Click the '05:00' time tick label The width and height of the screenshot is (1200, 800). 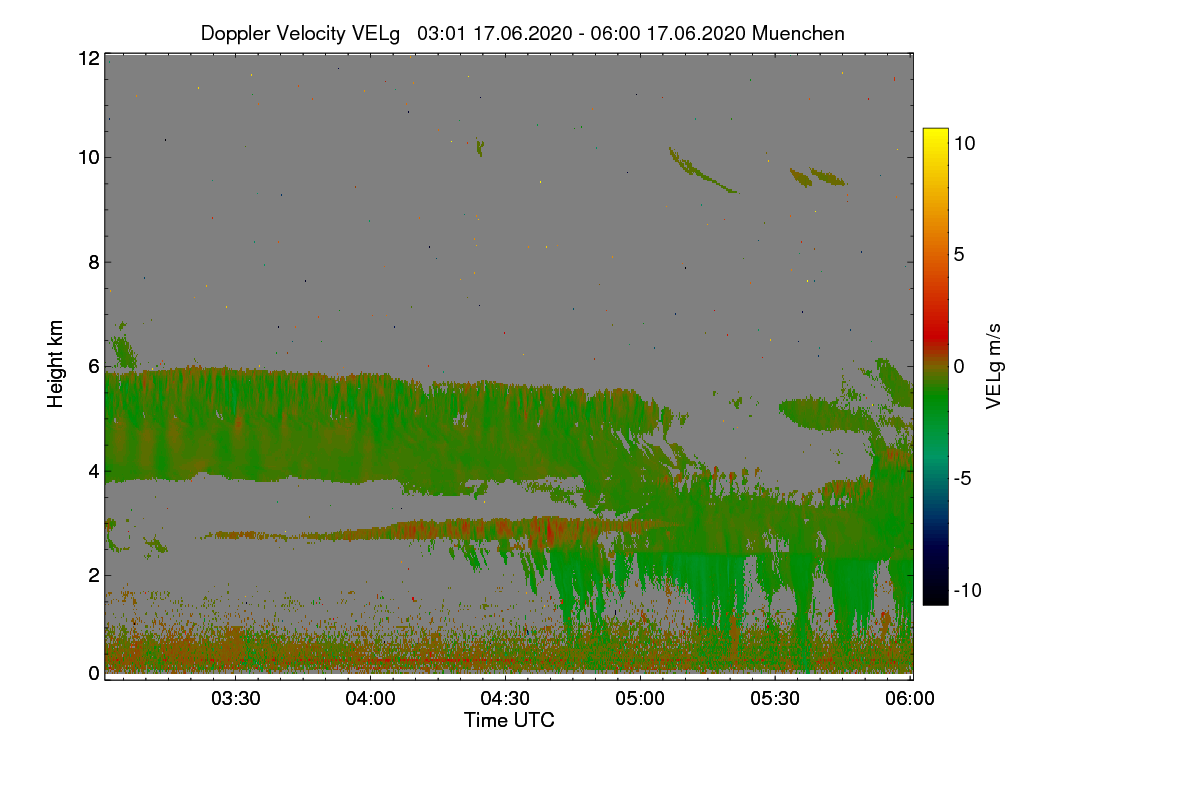(x=640, y=699)
